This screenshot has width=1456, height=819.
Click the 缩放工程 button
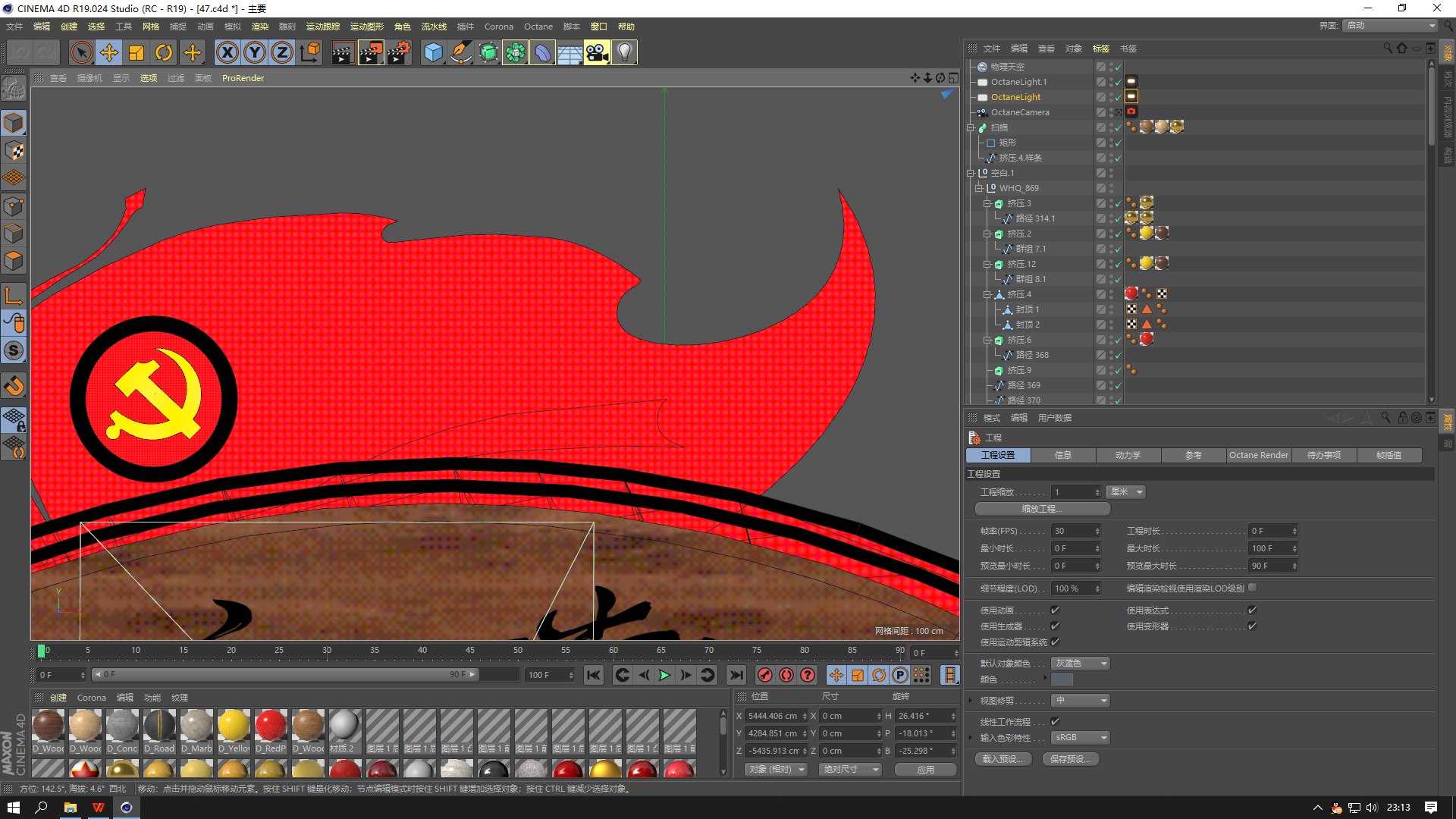(1042, 509)
